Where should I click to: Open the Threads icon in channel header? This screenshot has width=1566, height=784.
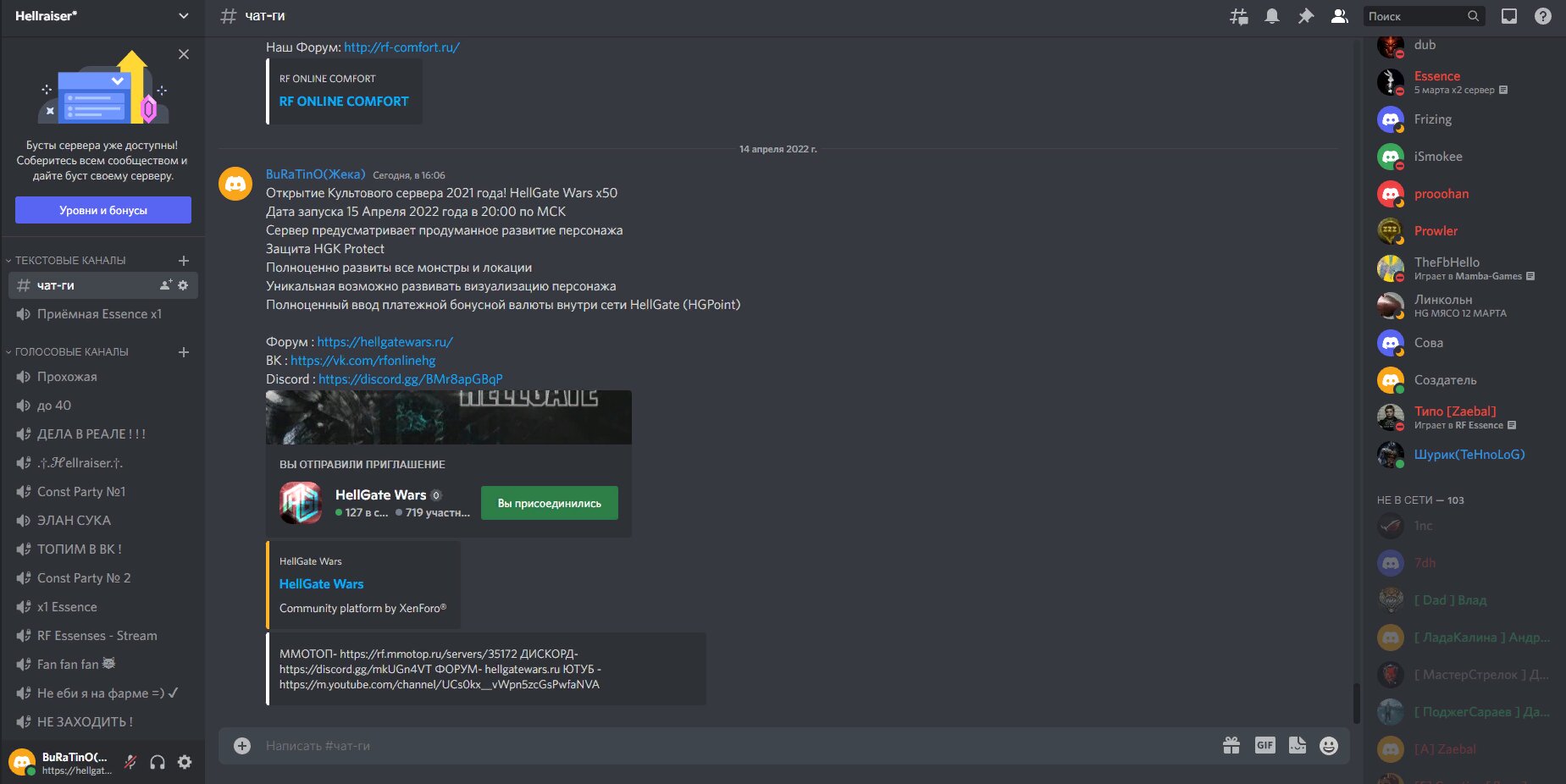click(x=1238, y=16)
